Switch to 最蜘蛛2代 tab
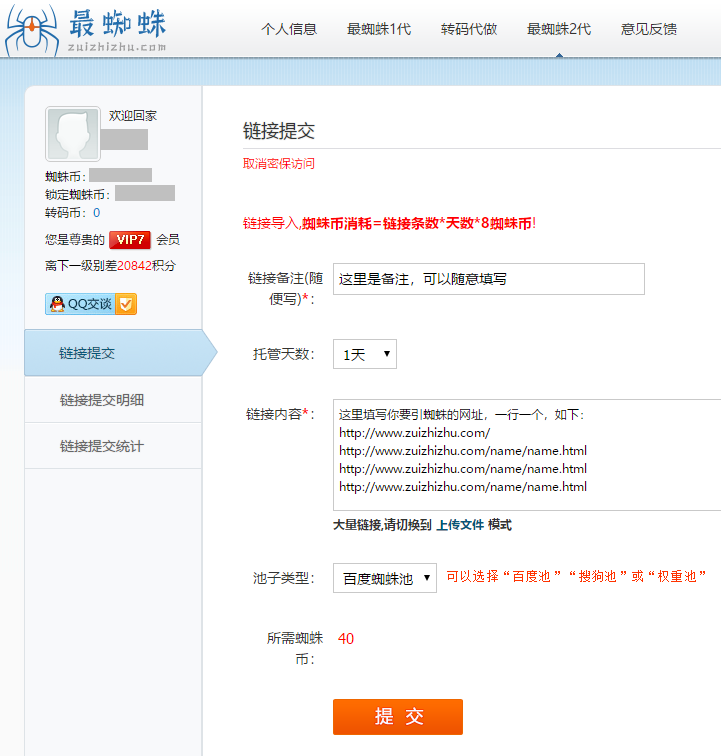 point(559,29)
